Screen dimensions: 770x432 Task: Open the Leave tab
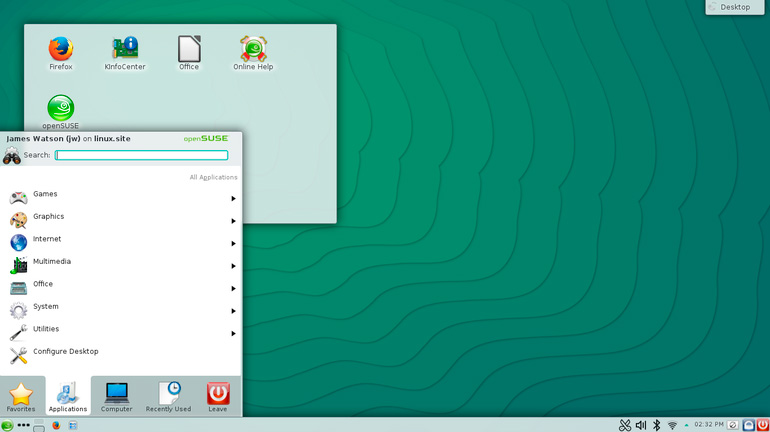(x=218, y=397)
